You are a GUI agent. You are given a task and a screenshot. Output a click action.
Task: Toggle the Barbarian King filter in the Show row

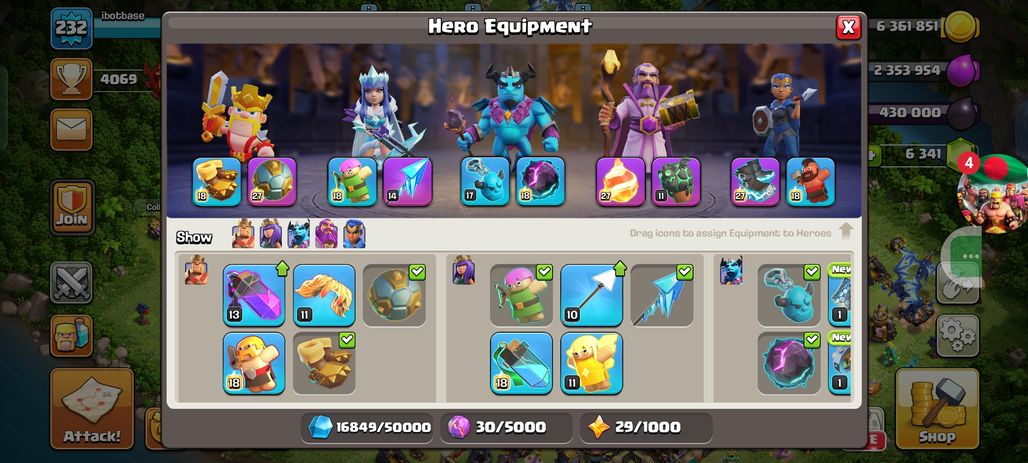click(x=243, y=234)
